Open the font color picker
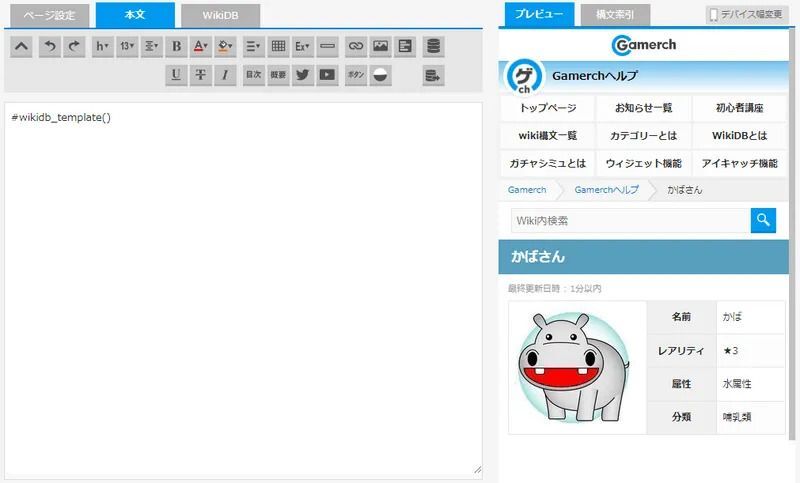This screenshot has height=483, width=800. pos(201,46)
